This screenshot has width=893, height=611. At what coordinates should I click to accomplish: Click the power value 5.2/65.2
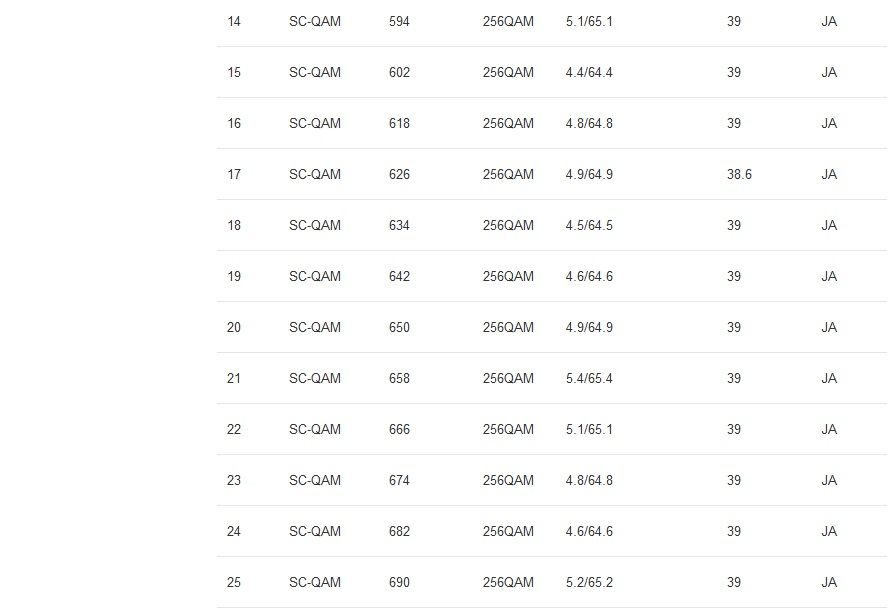pyautogui.click(x=589, y=582)
